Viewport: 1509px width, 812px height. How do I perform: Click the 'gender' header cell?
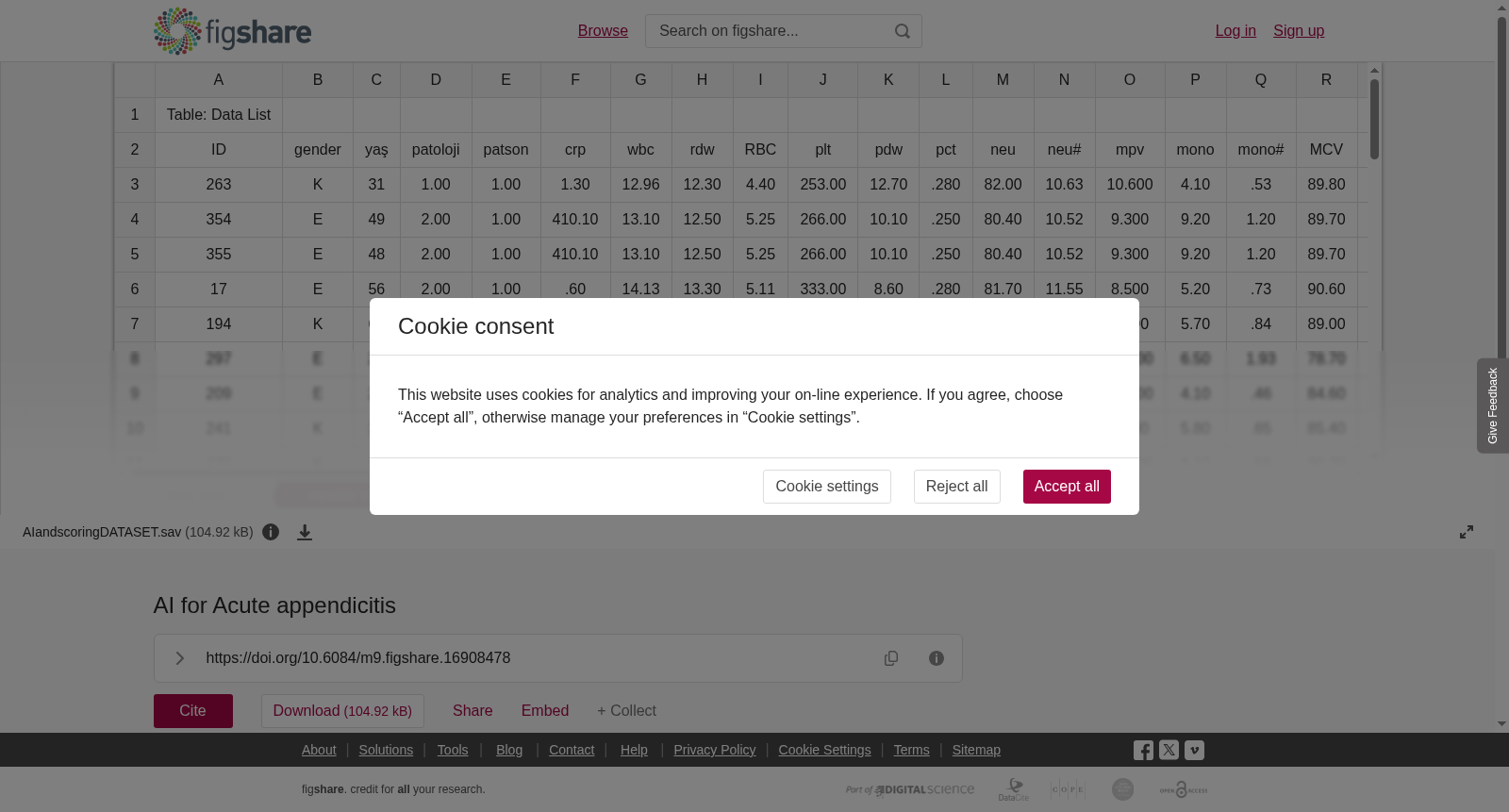click(x=318, y=150)
